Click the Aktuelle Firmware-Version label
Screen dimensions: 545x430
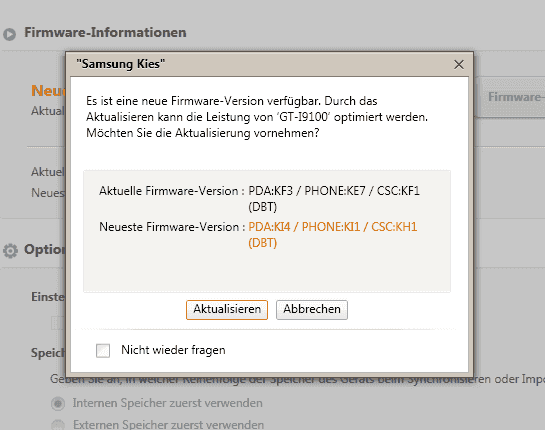tap(172, 191)
